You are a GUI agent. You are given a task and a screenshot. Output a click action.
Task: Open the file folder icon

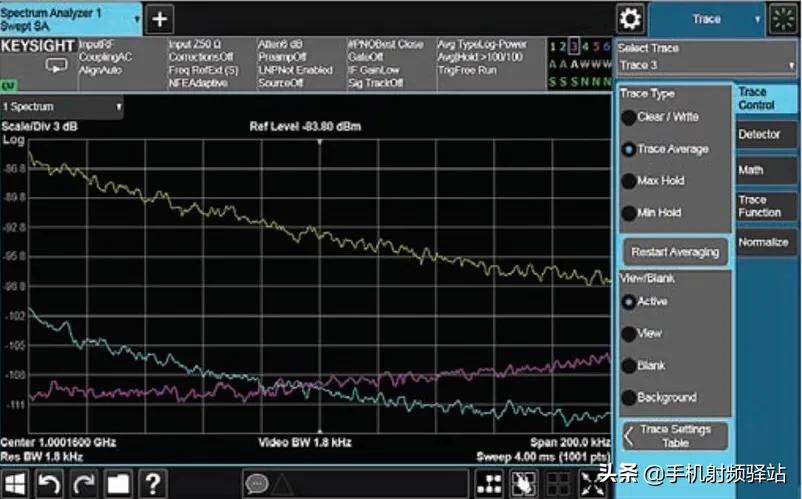pyautogui.click(x=118, y=485)
